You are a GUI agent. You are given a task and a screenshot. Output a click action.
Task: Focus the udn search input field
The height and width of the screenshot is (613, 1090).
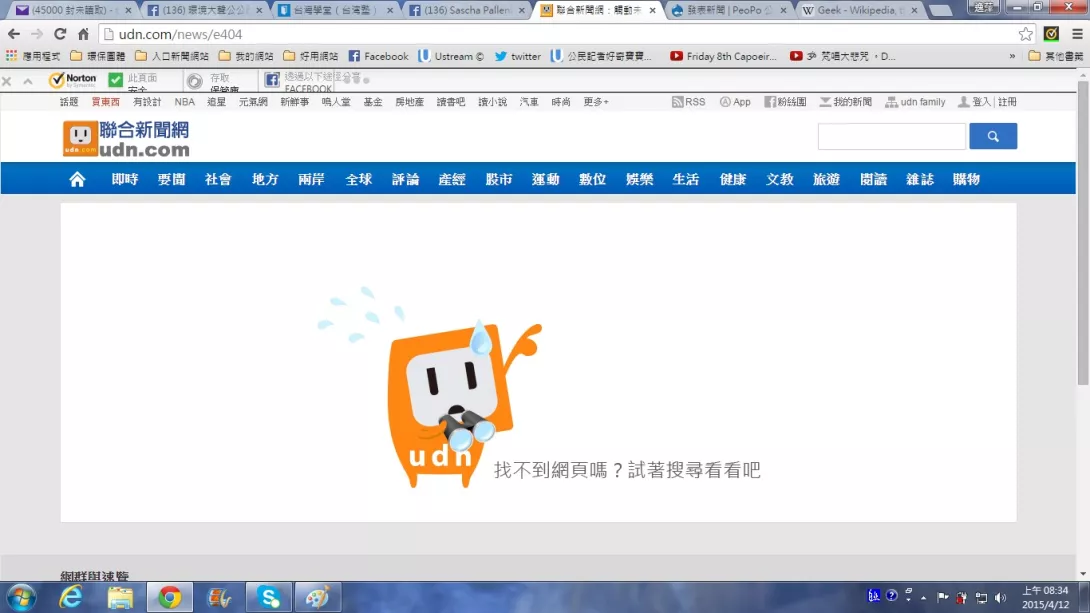pyautogui.click(x=892, y=136)
